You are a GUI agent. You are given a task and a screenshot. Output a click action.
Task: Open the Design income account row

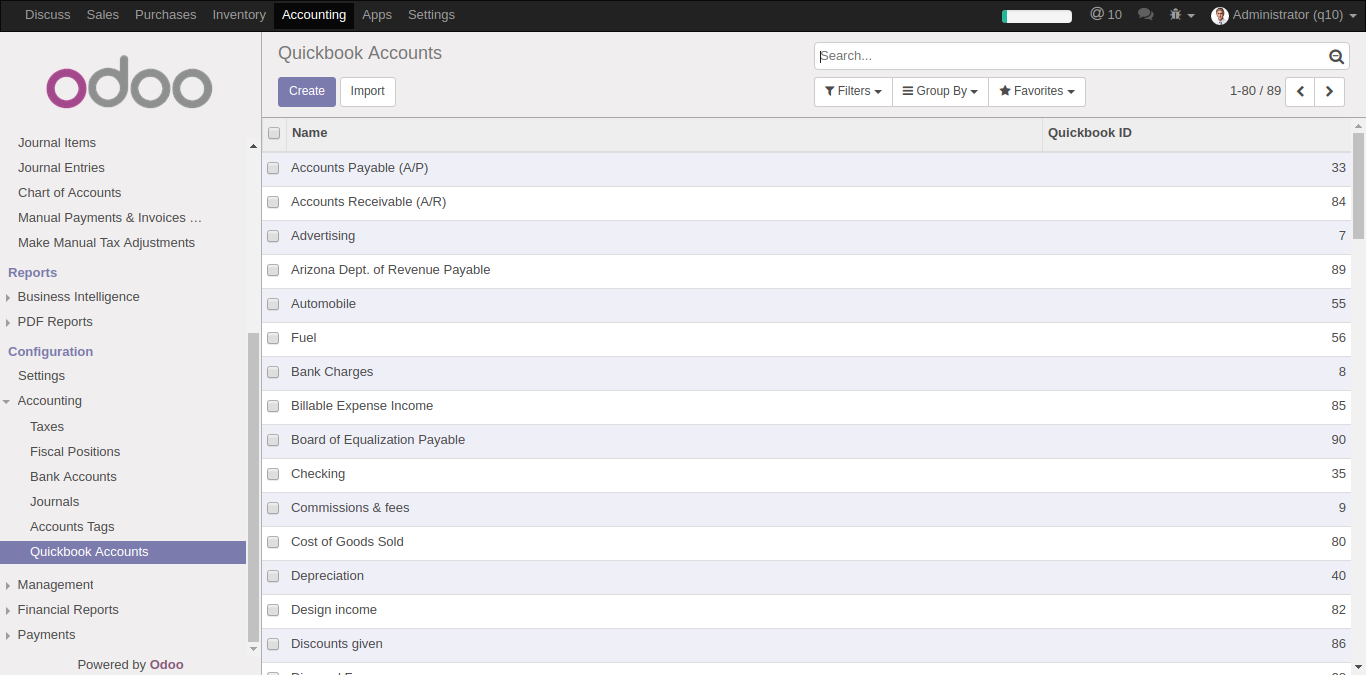click(x=806, y=610)
